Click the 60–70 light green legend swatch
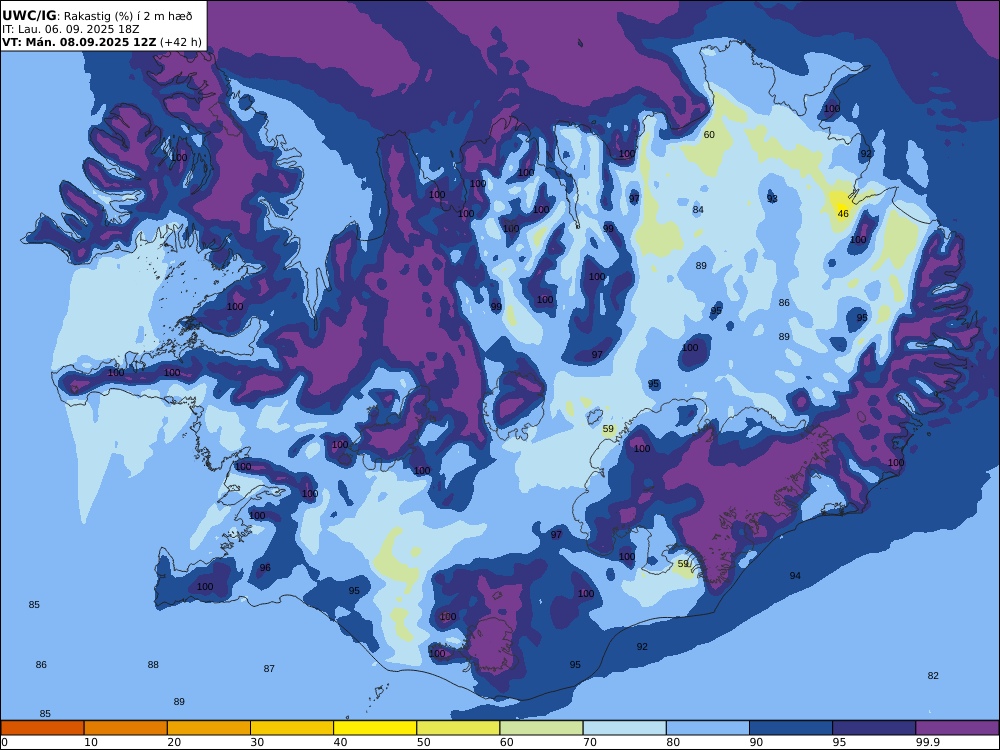 [541, 728]
